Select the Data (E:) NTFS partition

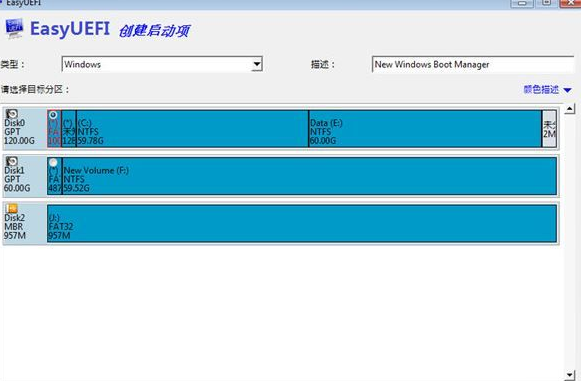(x=425, y=129)
